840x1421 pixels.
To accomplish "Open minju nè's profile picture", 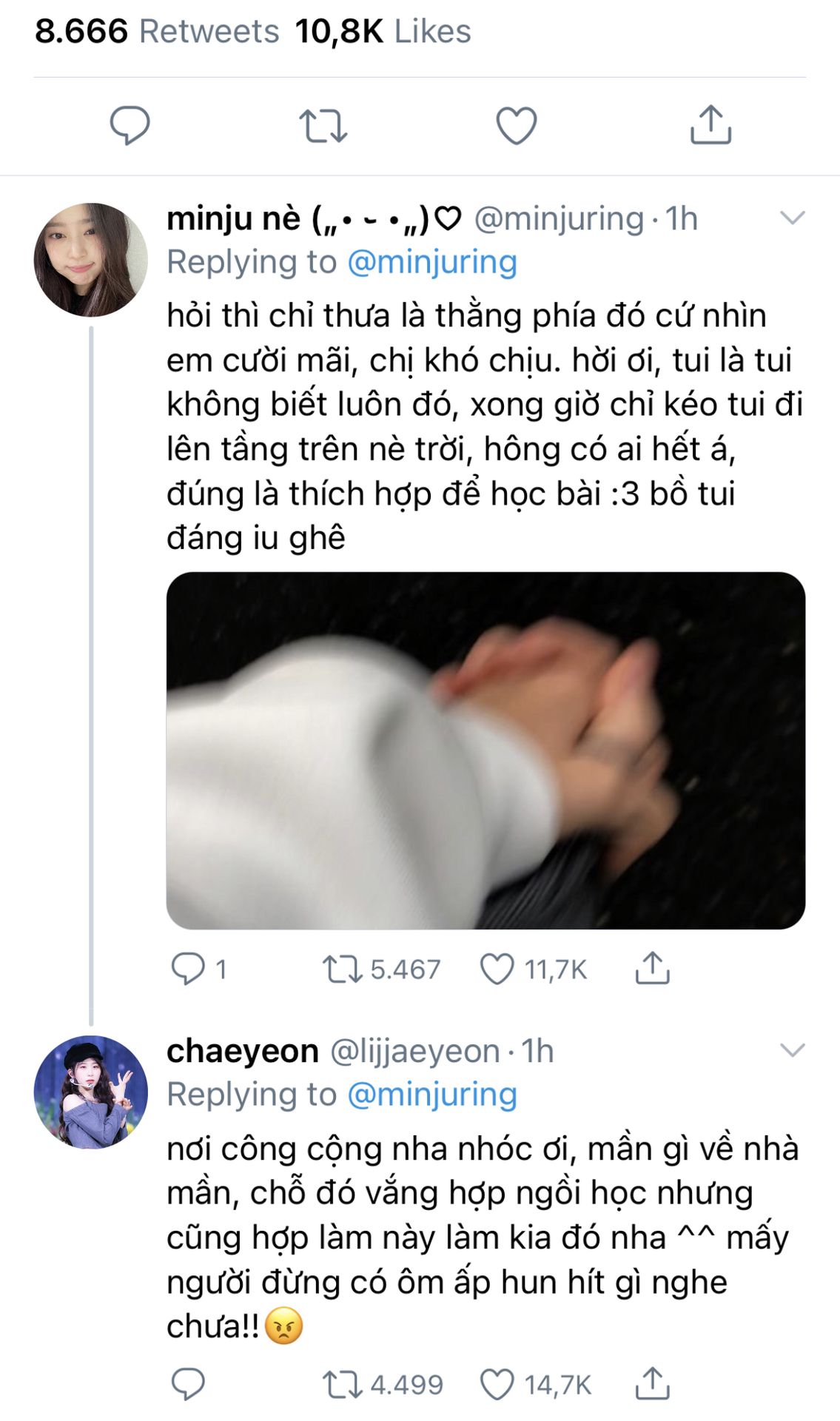I will click(x=91, y=260).
